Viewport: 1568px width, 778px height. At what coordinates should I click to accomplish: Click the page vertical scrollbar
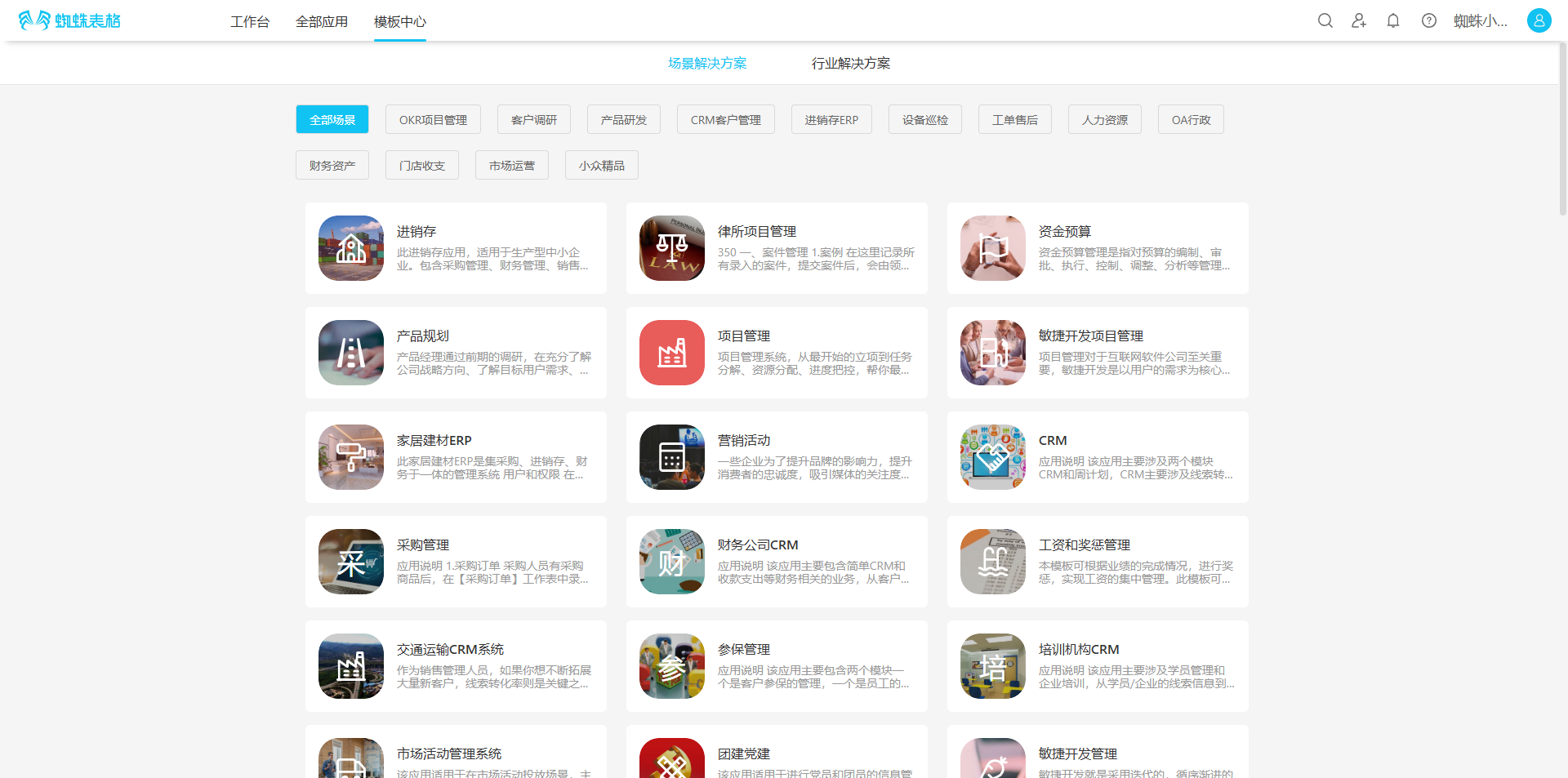[1563, 131]
